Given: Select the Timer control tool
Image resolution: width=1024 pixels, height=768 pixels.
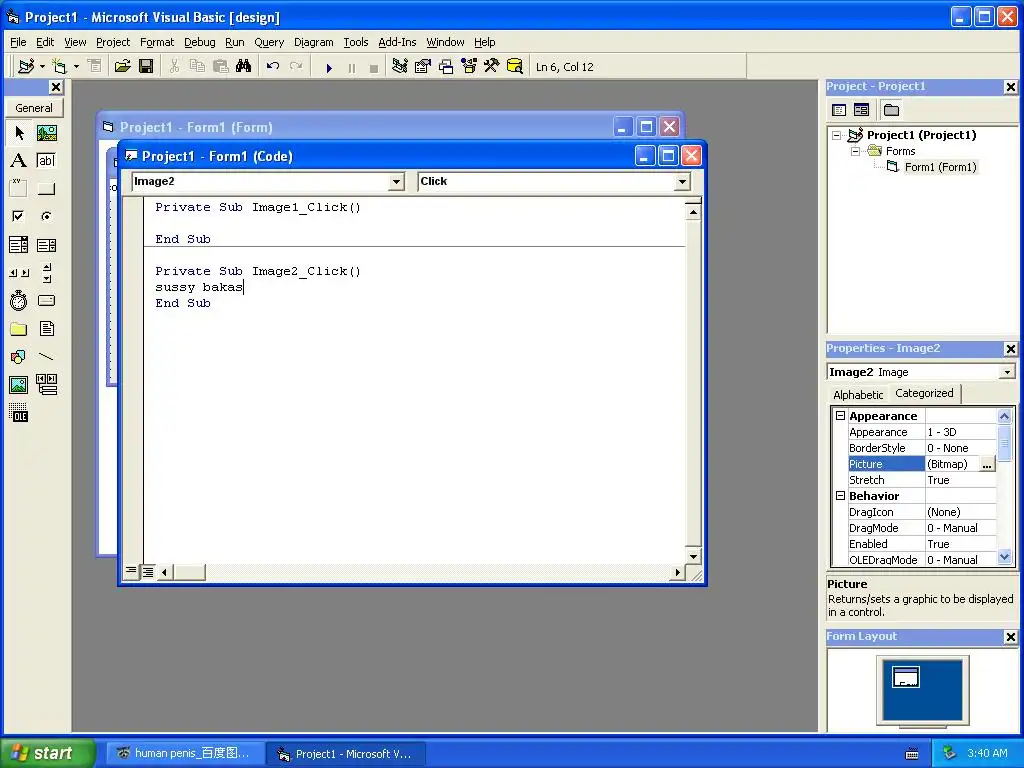Looking at the screenshot, I should click(19, 300).
